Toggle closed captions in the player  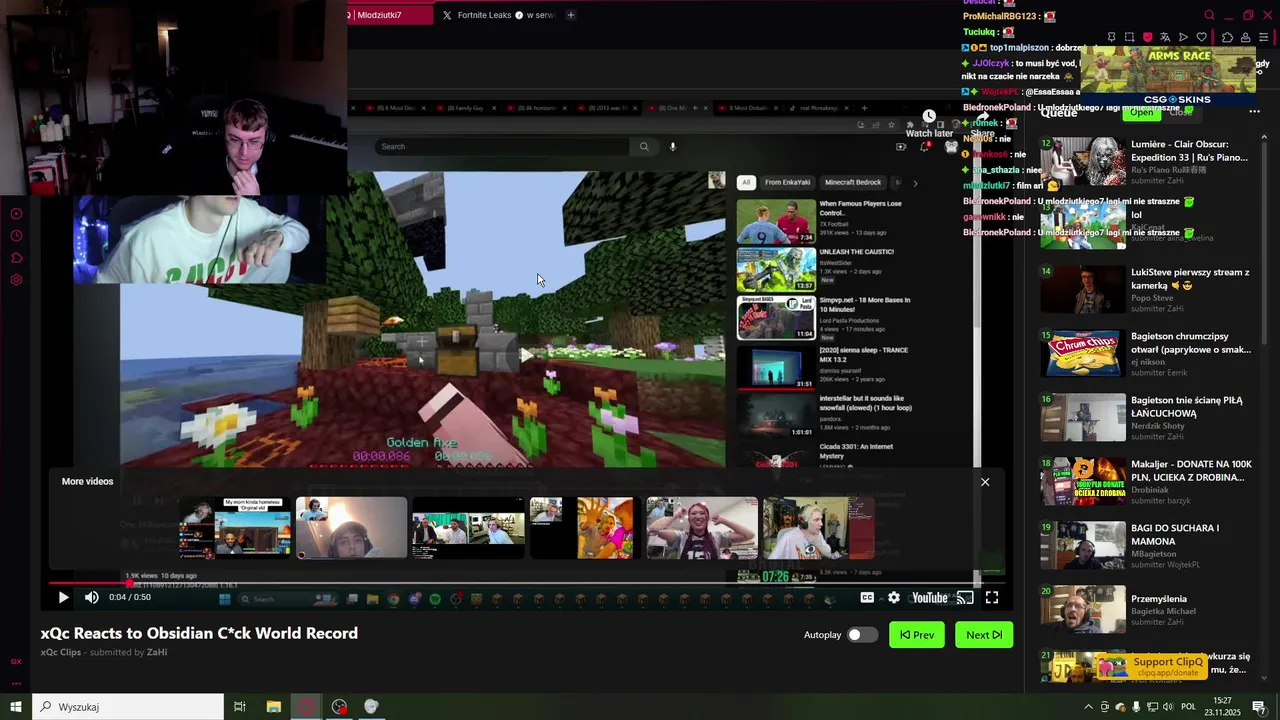(x=867, y=597)
